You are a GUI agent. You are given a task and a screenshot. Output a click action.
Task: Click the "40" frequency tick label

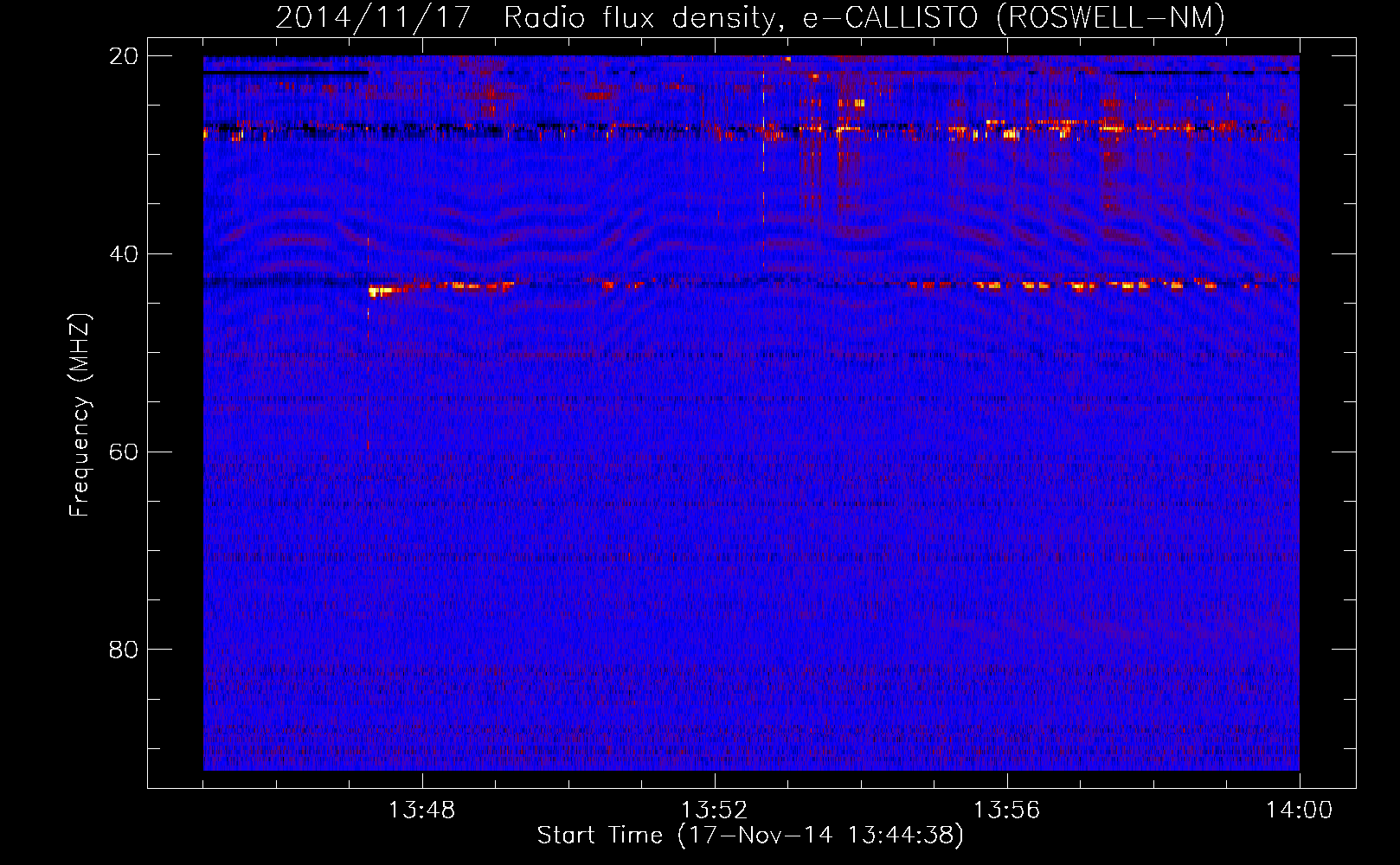click(124, 253)
